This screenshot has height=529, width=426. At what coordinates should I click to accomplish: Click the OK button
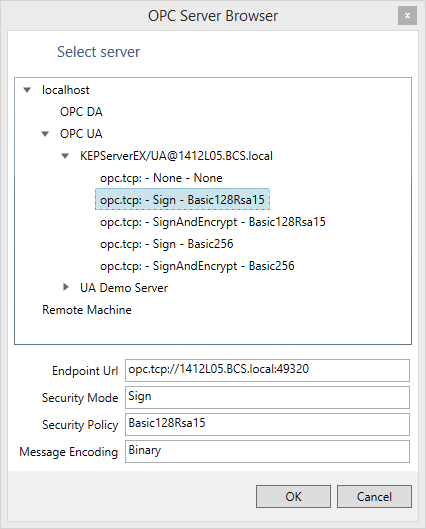(293, 497)
